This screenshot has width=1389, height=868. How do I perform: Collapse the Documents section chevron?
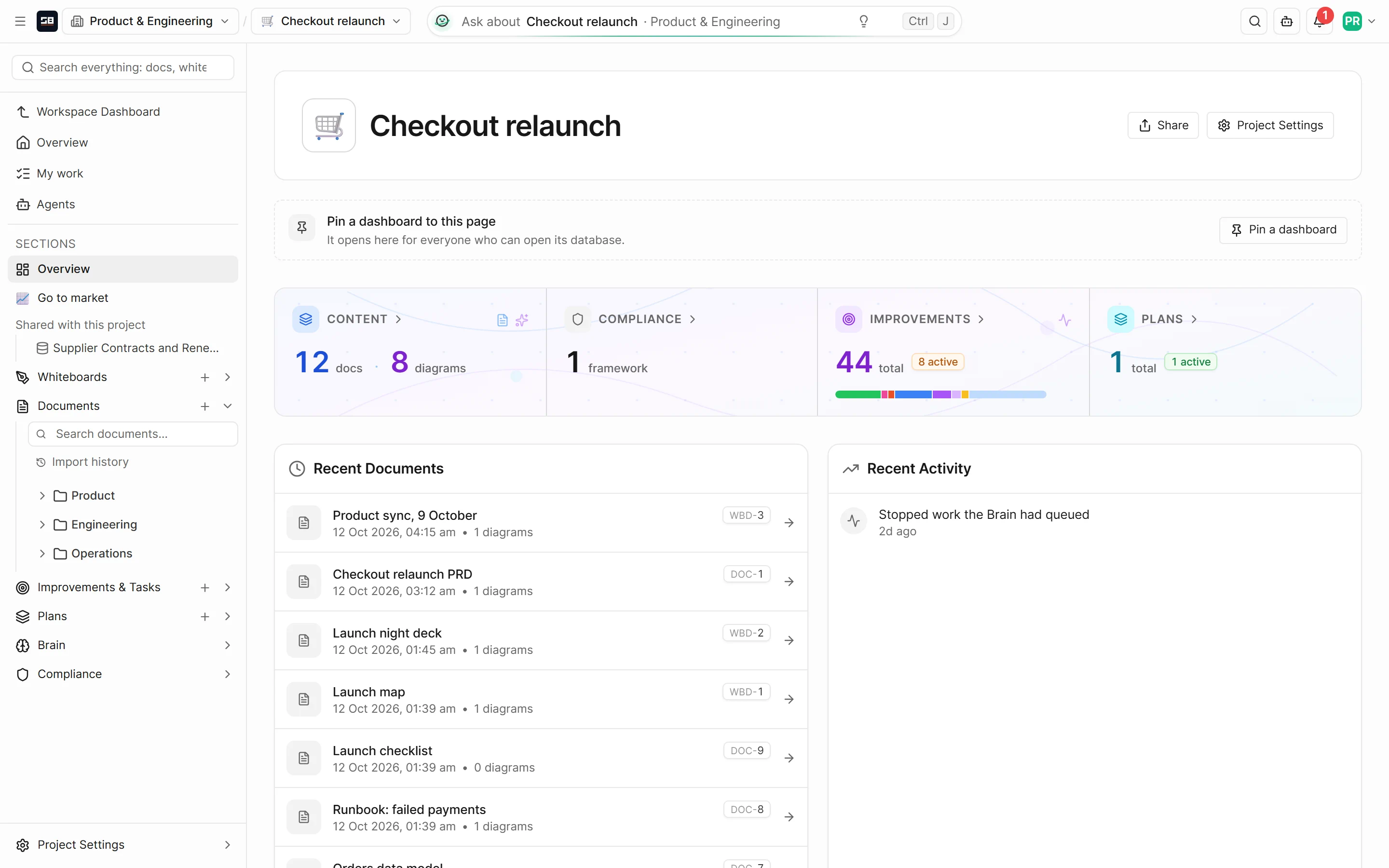click(228, 407)
